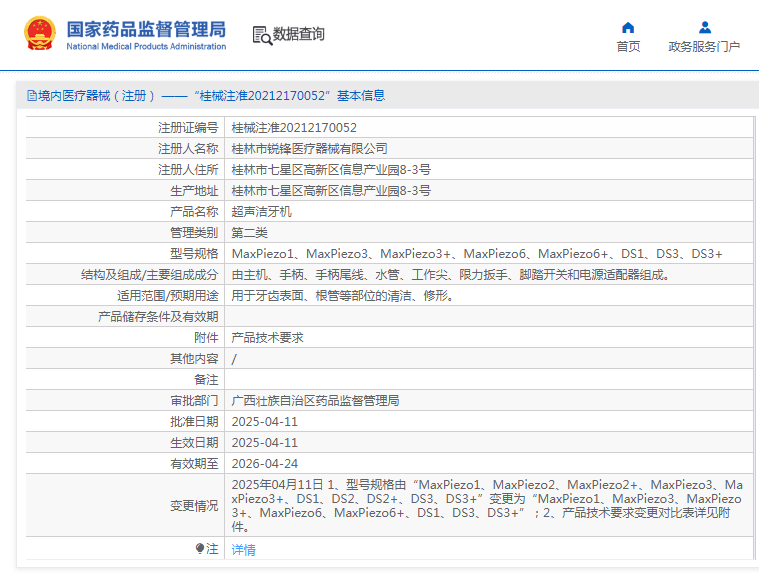This screenshot has height=574, width=759.
Task: Click the 首页 house icon
Action: coord(628,27)
